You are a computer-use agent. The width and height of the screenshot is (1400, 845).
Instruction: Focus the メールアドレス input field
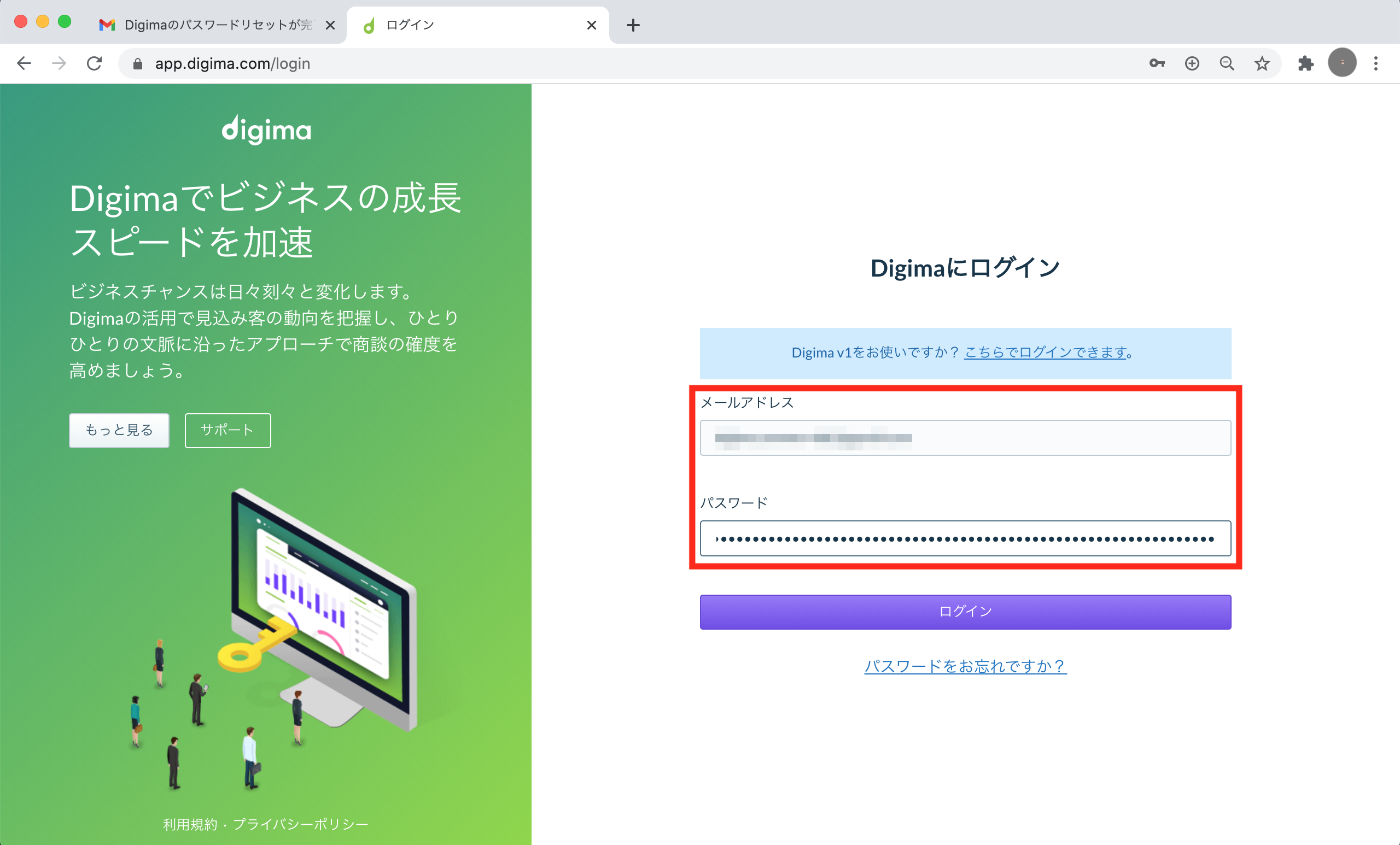coord(965,438)
